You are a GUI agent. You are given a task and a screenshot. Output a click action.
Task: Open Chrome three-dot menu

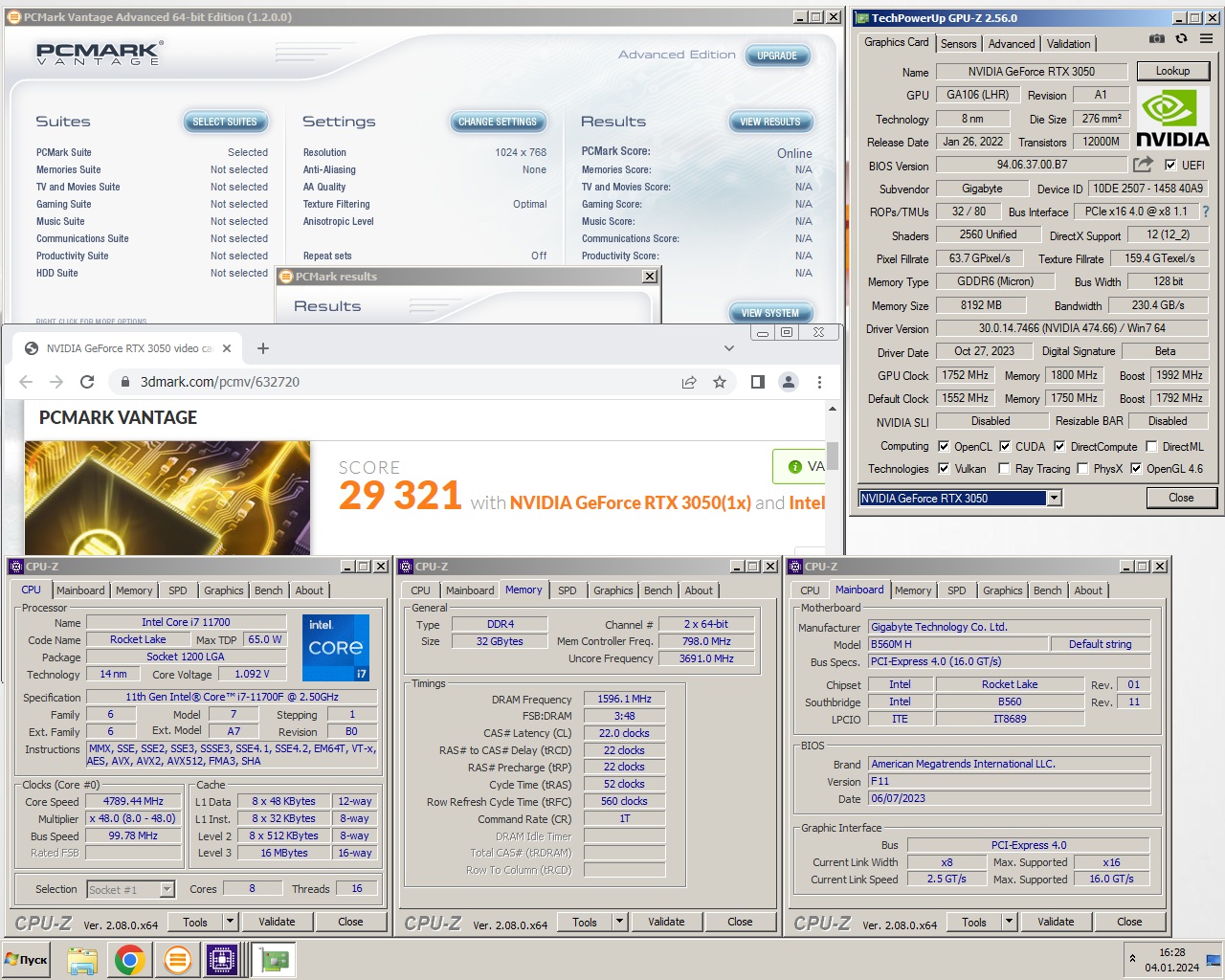tap(819, 382)
